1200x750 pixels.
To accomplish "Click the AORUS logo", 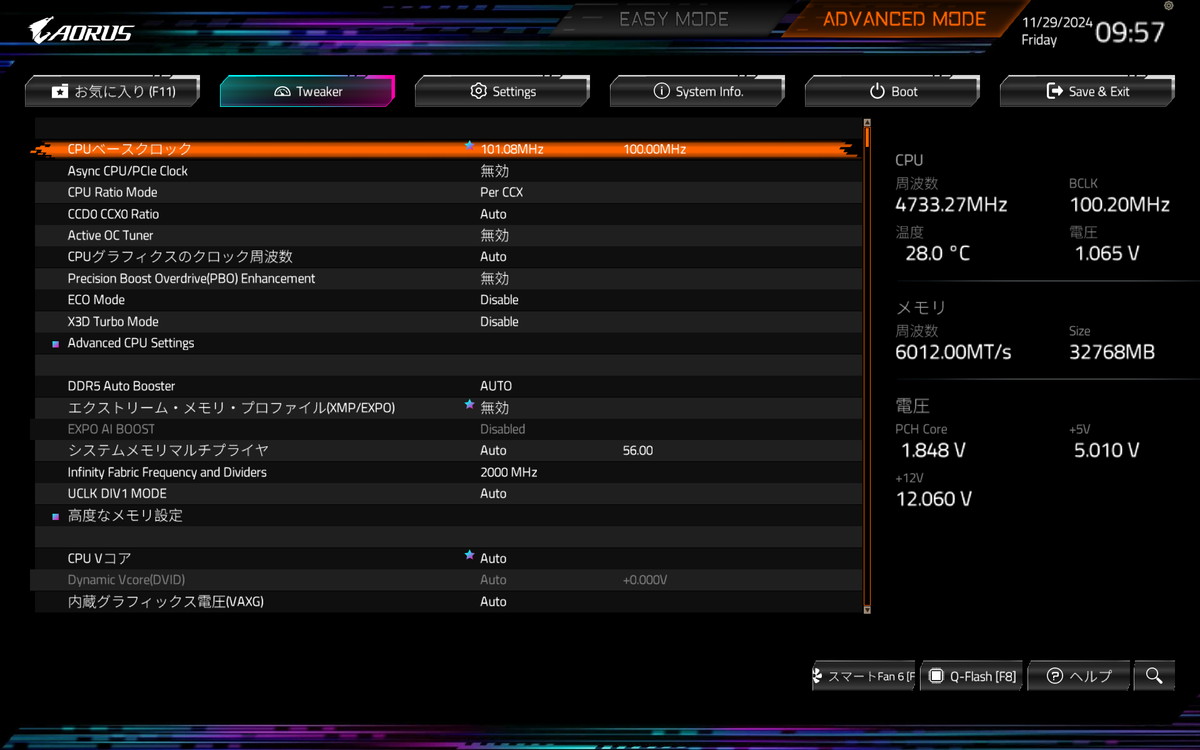I will 80,30.
